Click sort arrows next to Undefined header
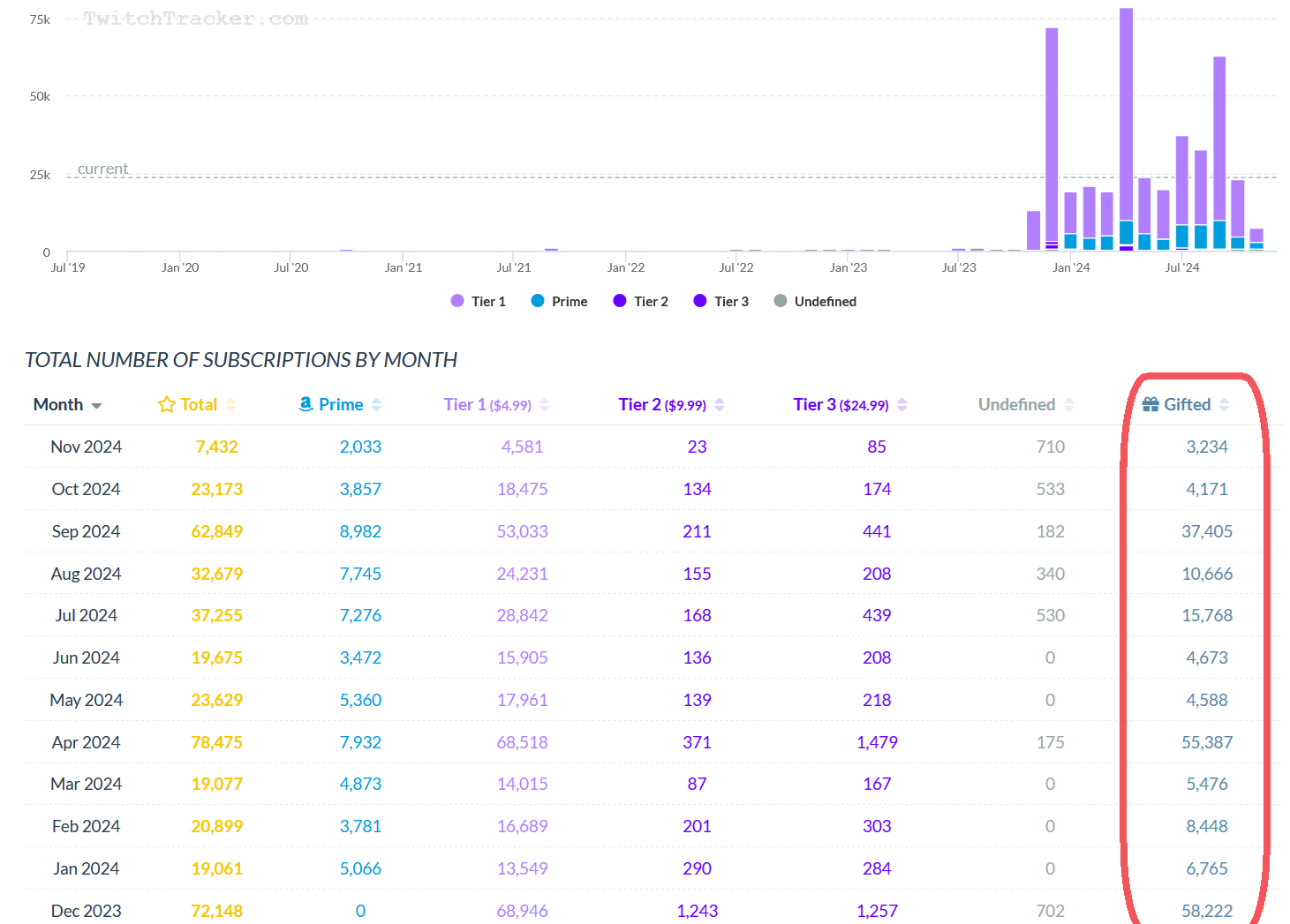The height and width of the screenshot is (924, 1290). (1069, 405)
